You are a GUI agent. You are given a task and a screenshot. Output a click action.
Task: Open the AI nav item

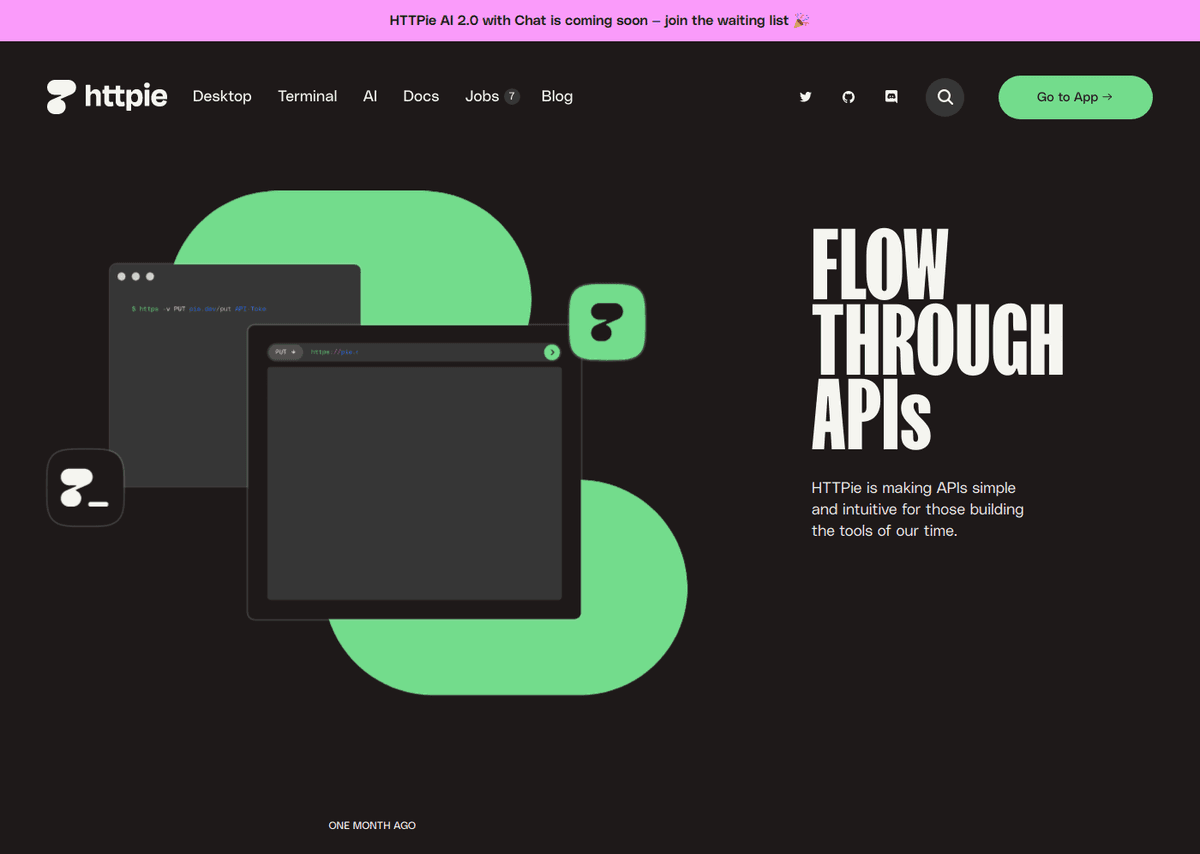click(x=370, y=97)
